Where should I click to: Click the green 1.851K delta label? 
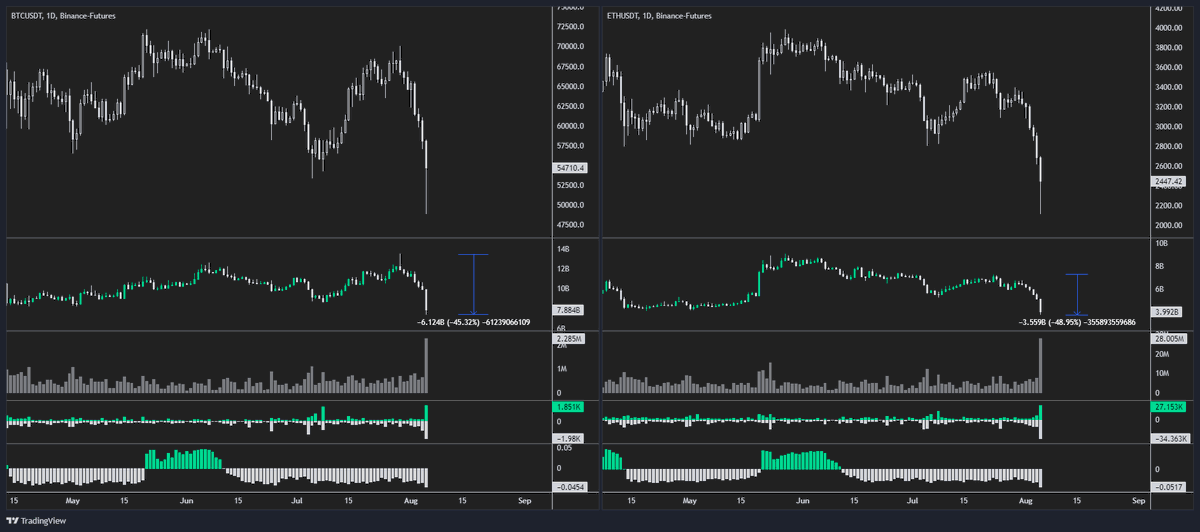pyautogui.click(x=569, y=408)
